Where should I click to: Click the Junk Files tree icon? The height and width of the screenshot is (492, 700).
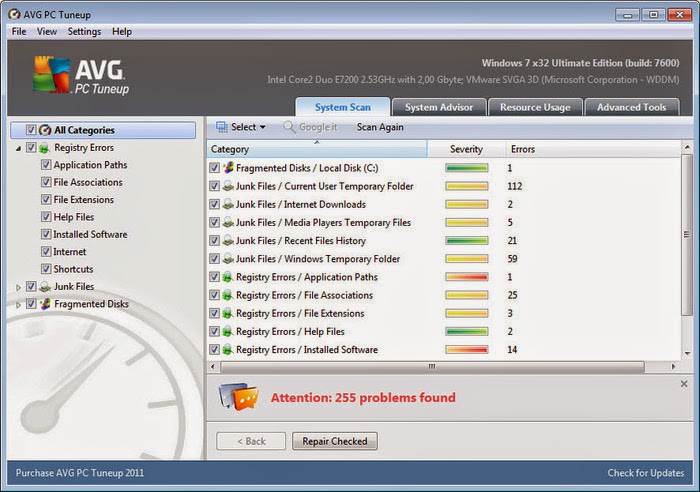click(44, 287)
